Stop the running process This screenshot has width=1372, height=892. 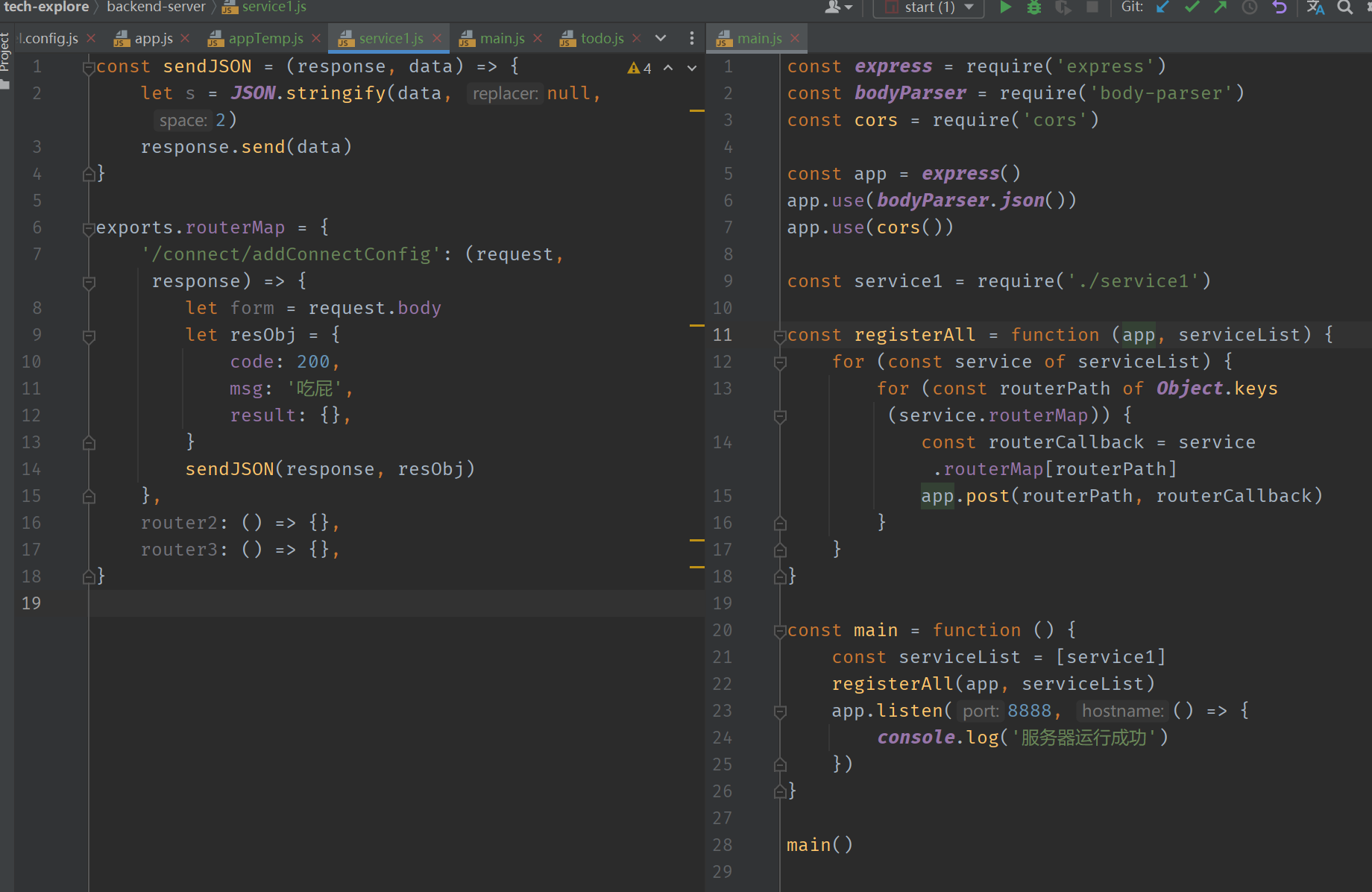click(1092, 7)
